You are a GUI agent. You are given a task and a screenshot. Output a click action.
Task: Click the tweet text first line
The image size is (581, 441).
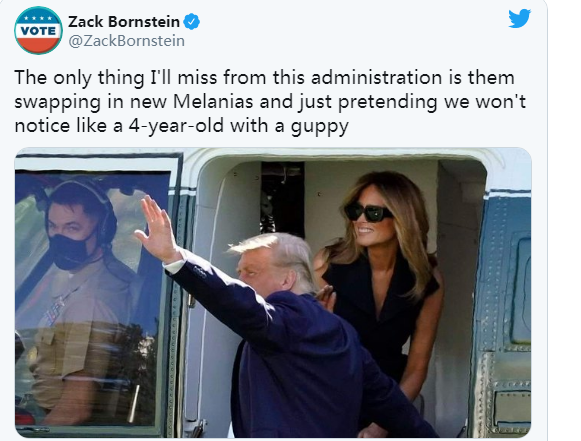(x=265, y=78)
